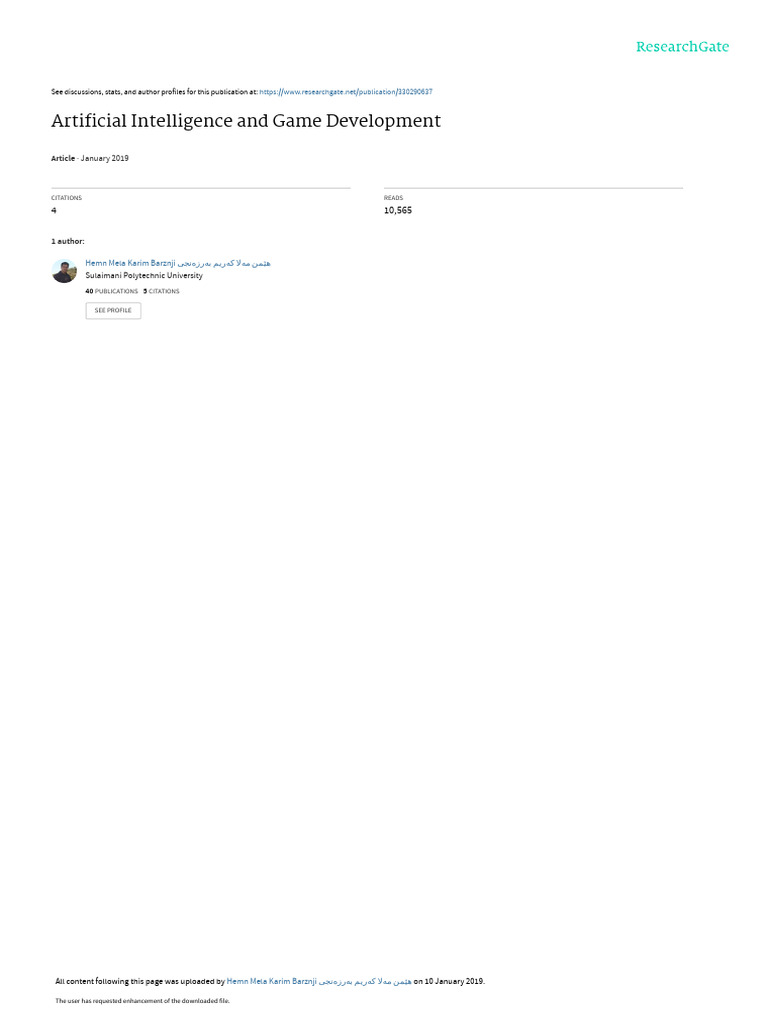768x1024 pixels.
Task: Click the 10 January 2019 upload date
Action: click(454, 982)
